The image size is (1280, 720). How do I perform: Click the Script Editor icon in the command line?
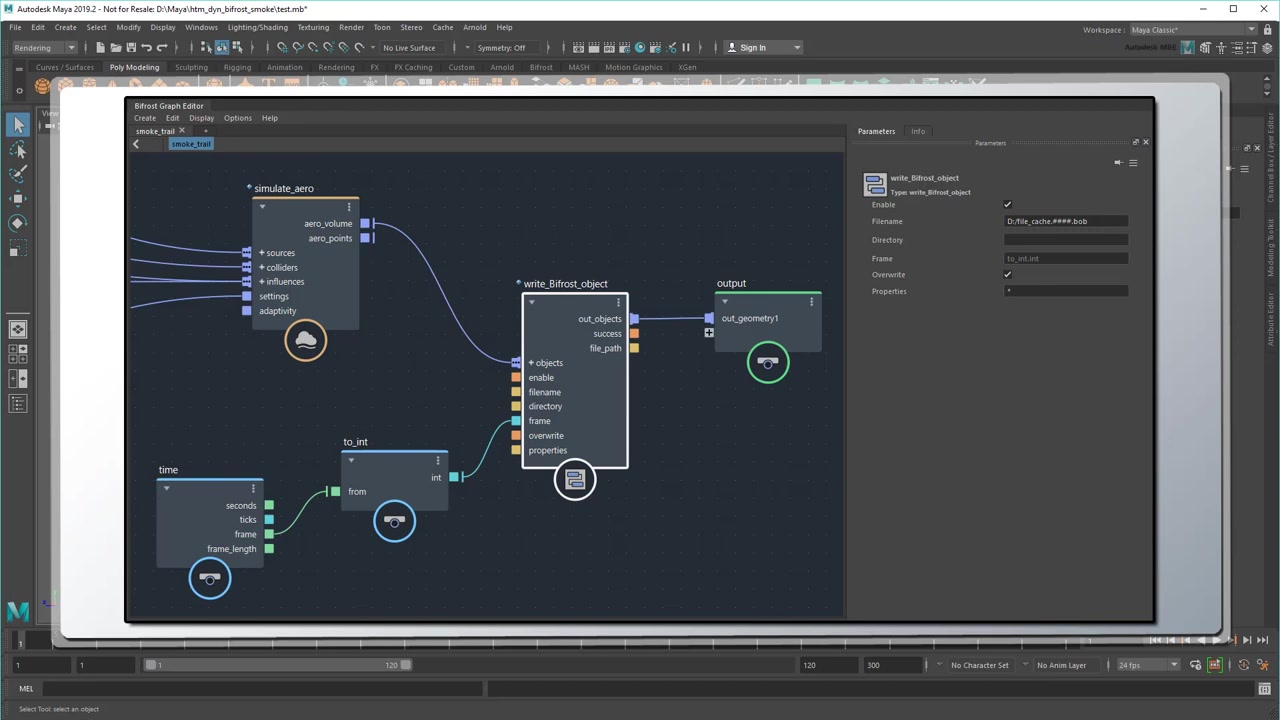click(x=1265, y=688)
